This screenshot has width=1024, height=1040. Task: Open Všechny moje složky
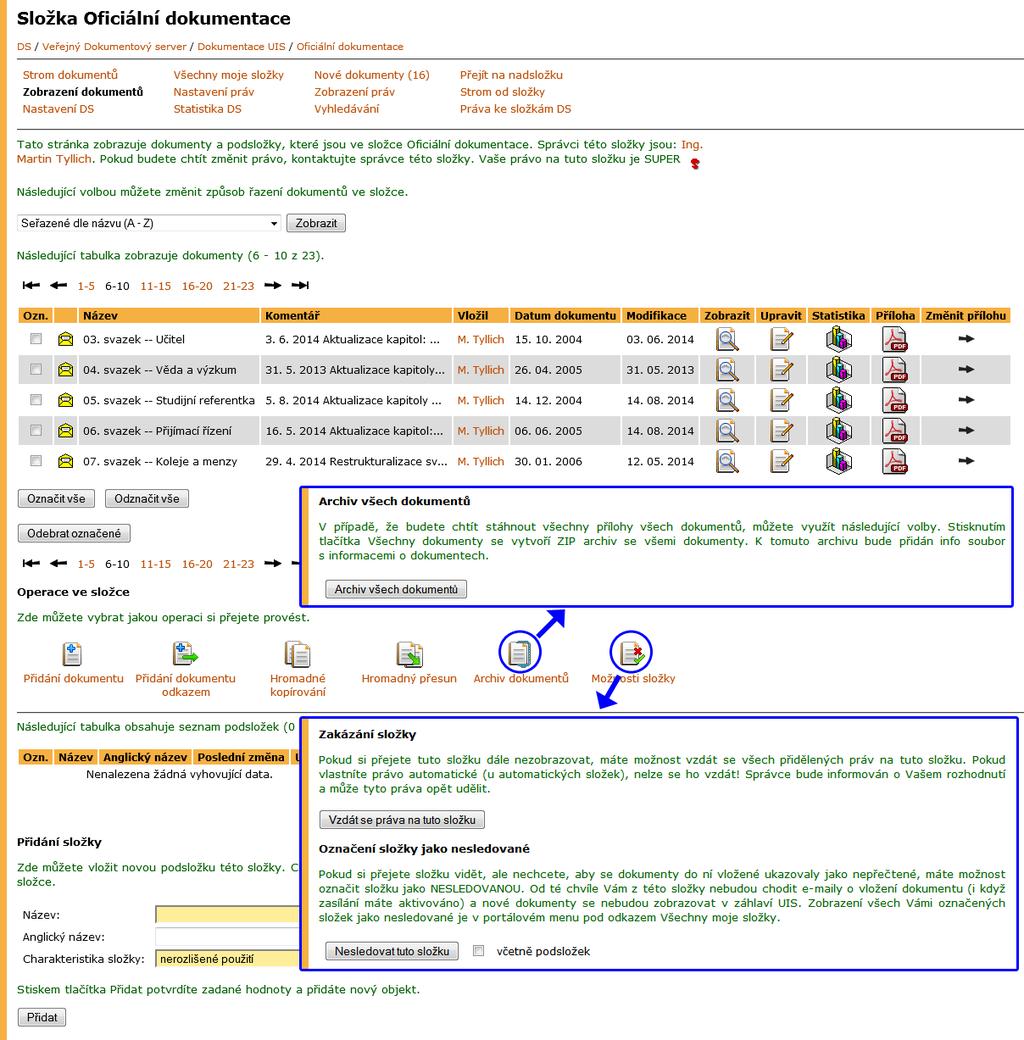coord(229,75)
